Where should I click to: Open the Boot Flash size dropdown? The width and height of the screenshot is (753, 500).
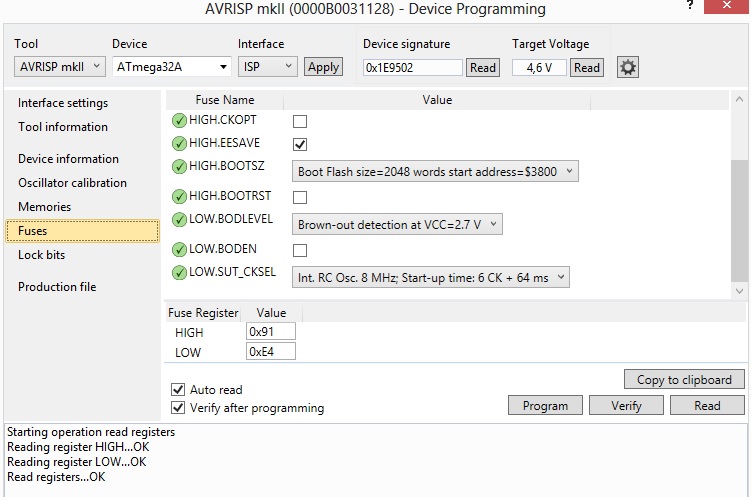tap(435, 171)
